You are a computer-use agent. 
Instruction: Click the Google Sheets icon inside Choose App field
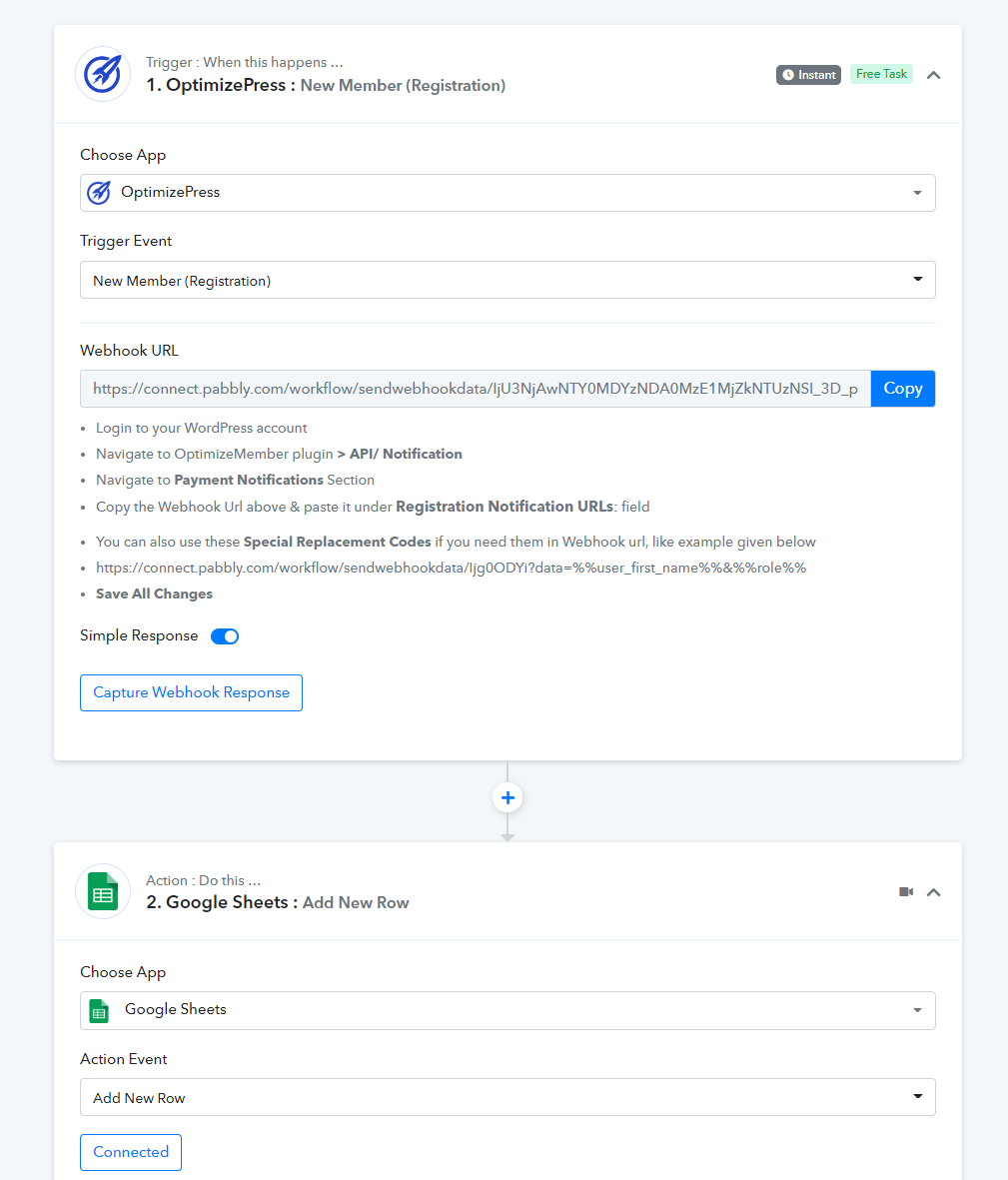click(x=99, y=1011)
